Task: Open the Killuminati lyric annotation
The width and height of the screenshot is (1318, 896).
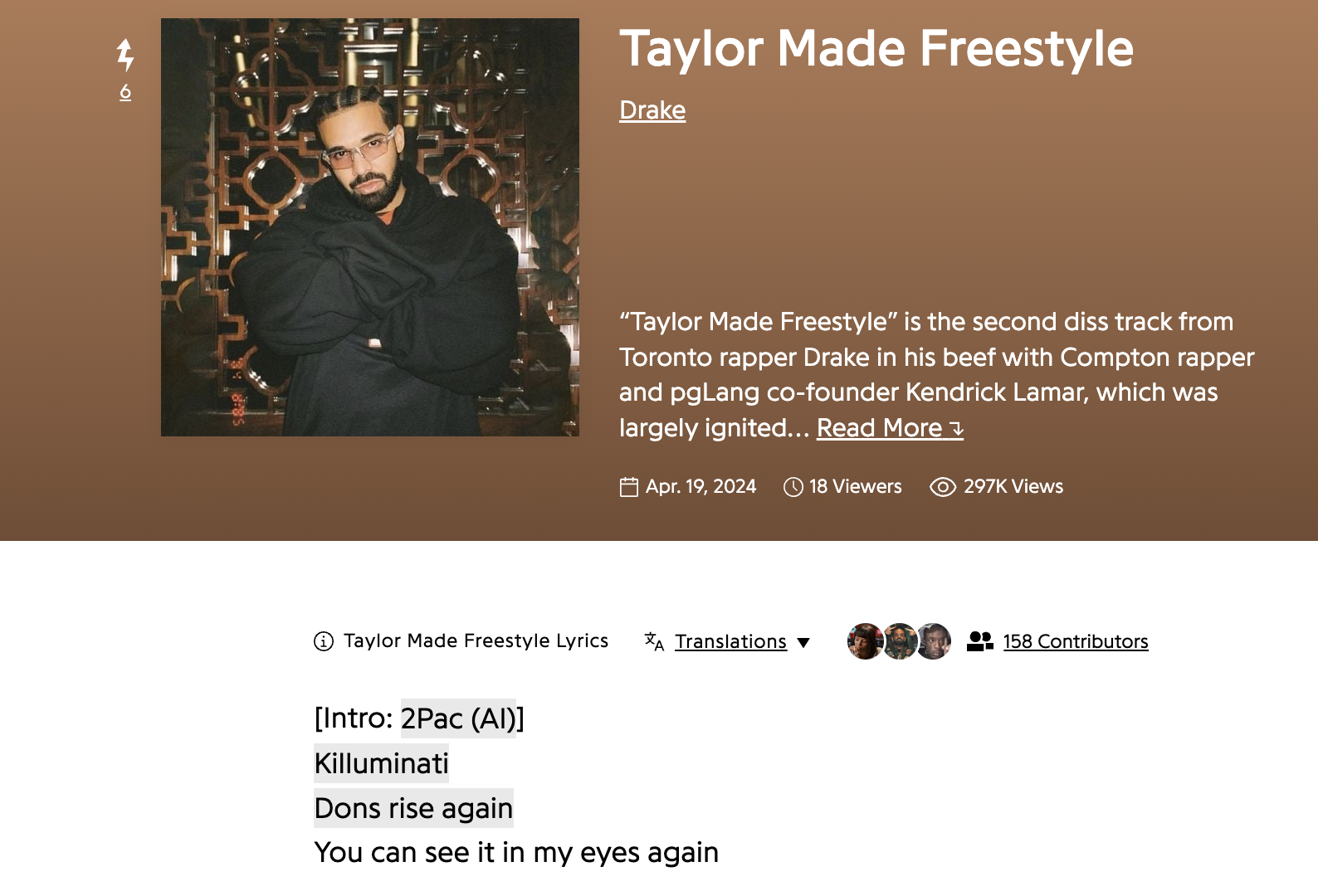Action: (x=382, y=763)
